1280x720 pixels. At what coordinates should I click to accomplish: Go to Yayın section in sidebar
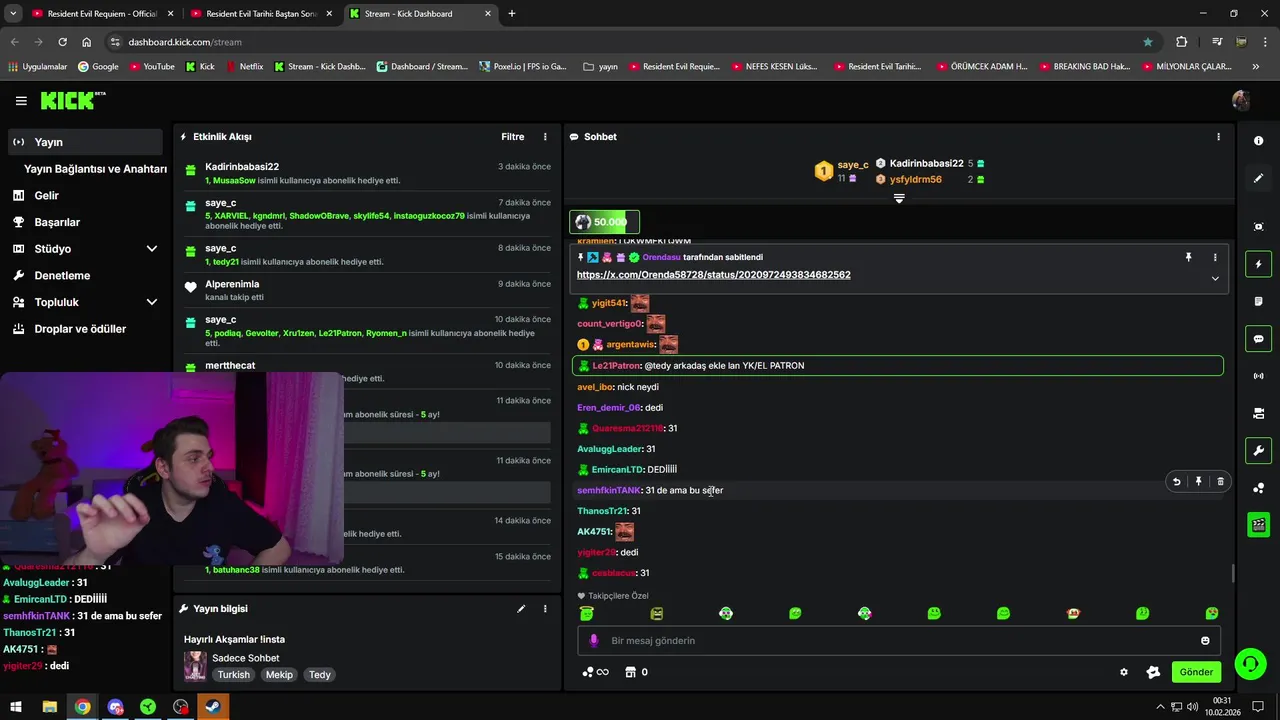(x=84, y=142)
